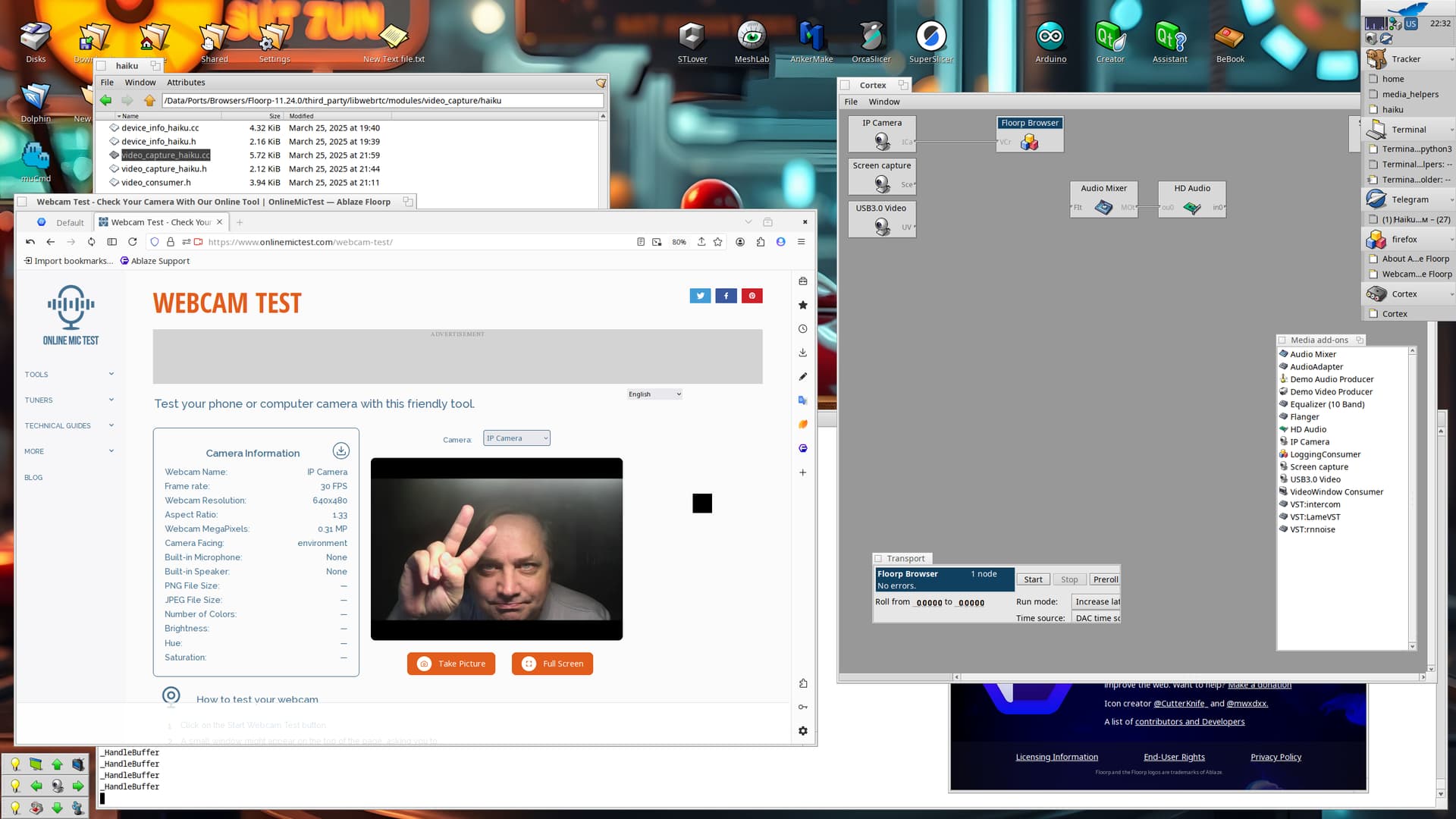Open Floorp extensions puzzle icon
The height and width of the screenshot is (819, 1456).
tap(761, 242)
